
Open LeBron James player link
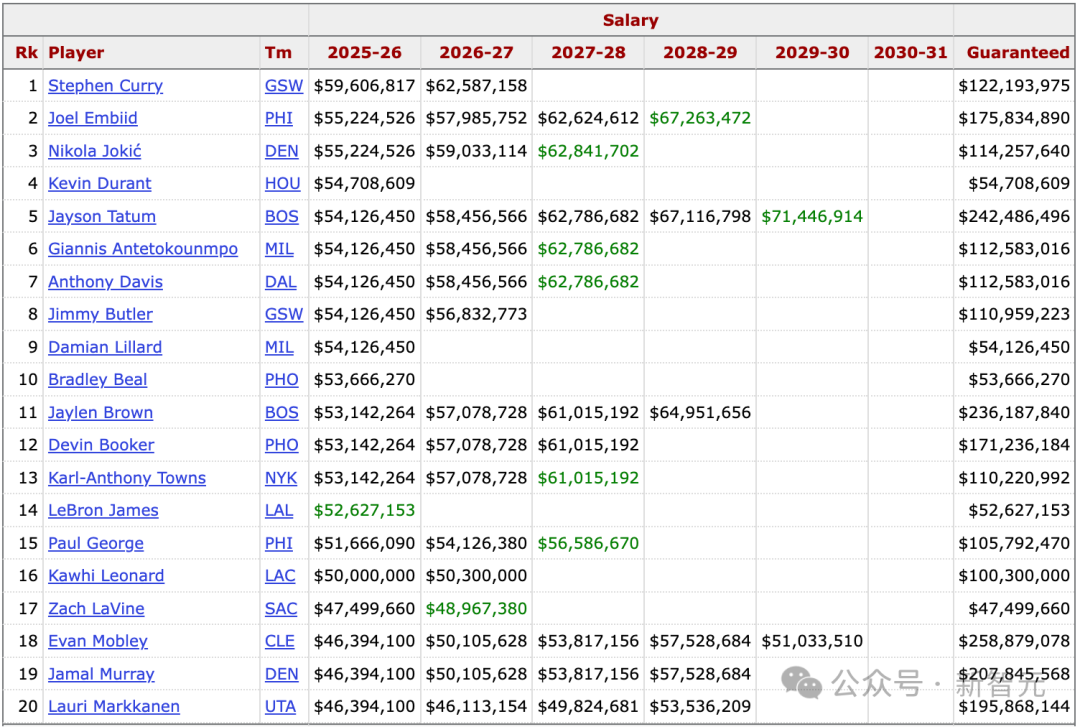point(103,511)
